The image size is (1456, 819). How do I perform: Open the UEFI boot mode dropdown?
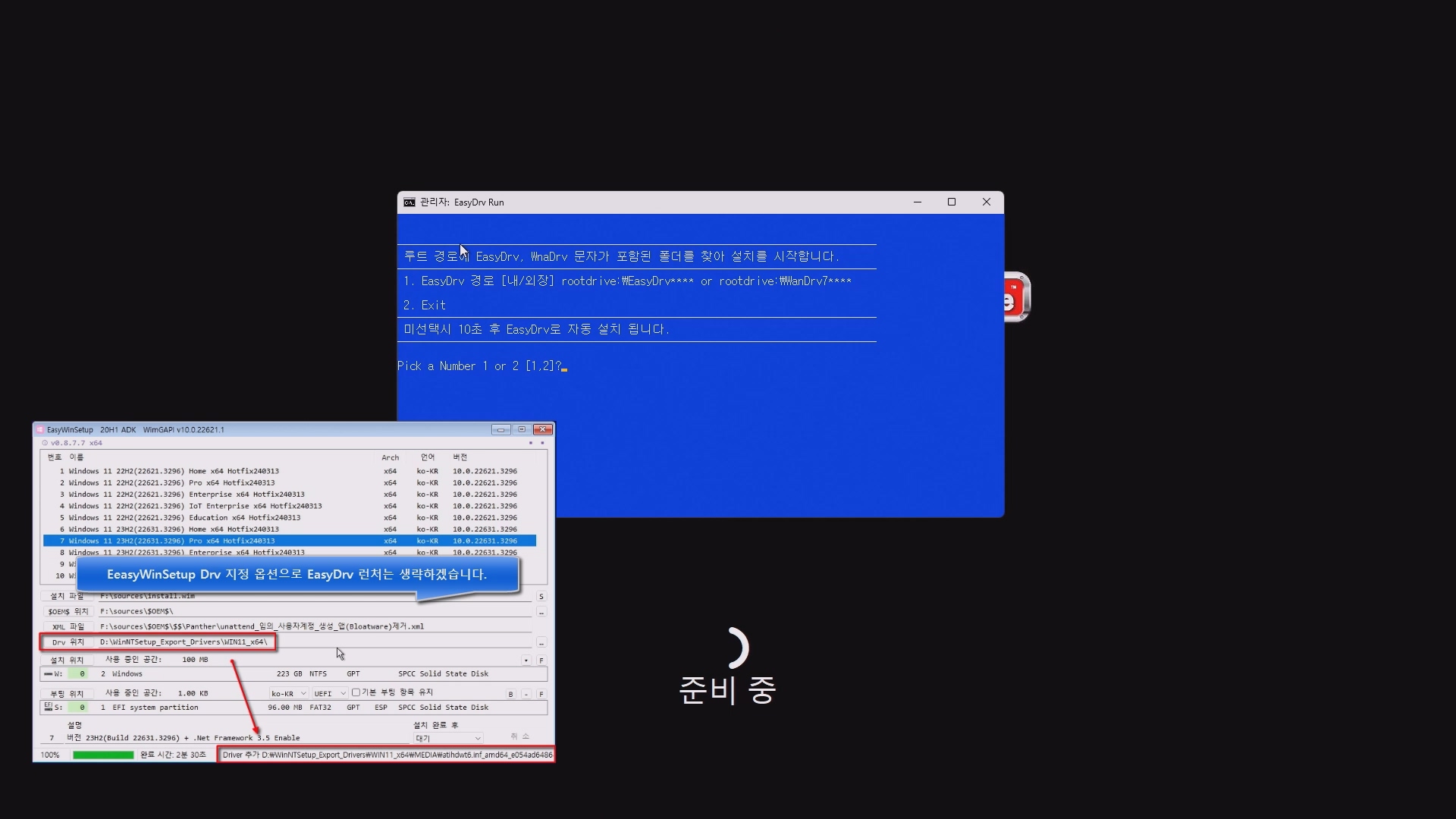coord(330,694)
